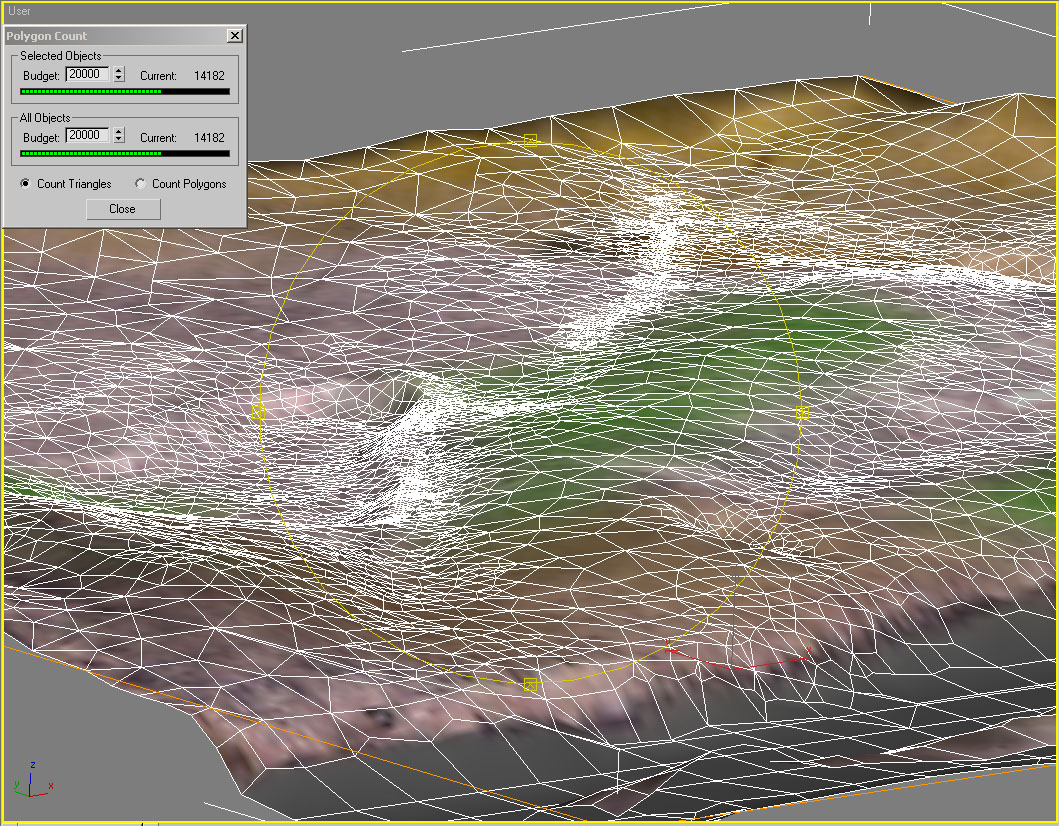Click the Selected Objects Budget input field
This screenshot has width=1059, height=826.
pos(87,75)
